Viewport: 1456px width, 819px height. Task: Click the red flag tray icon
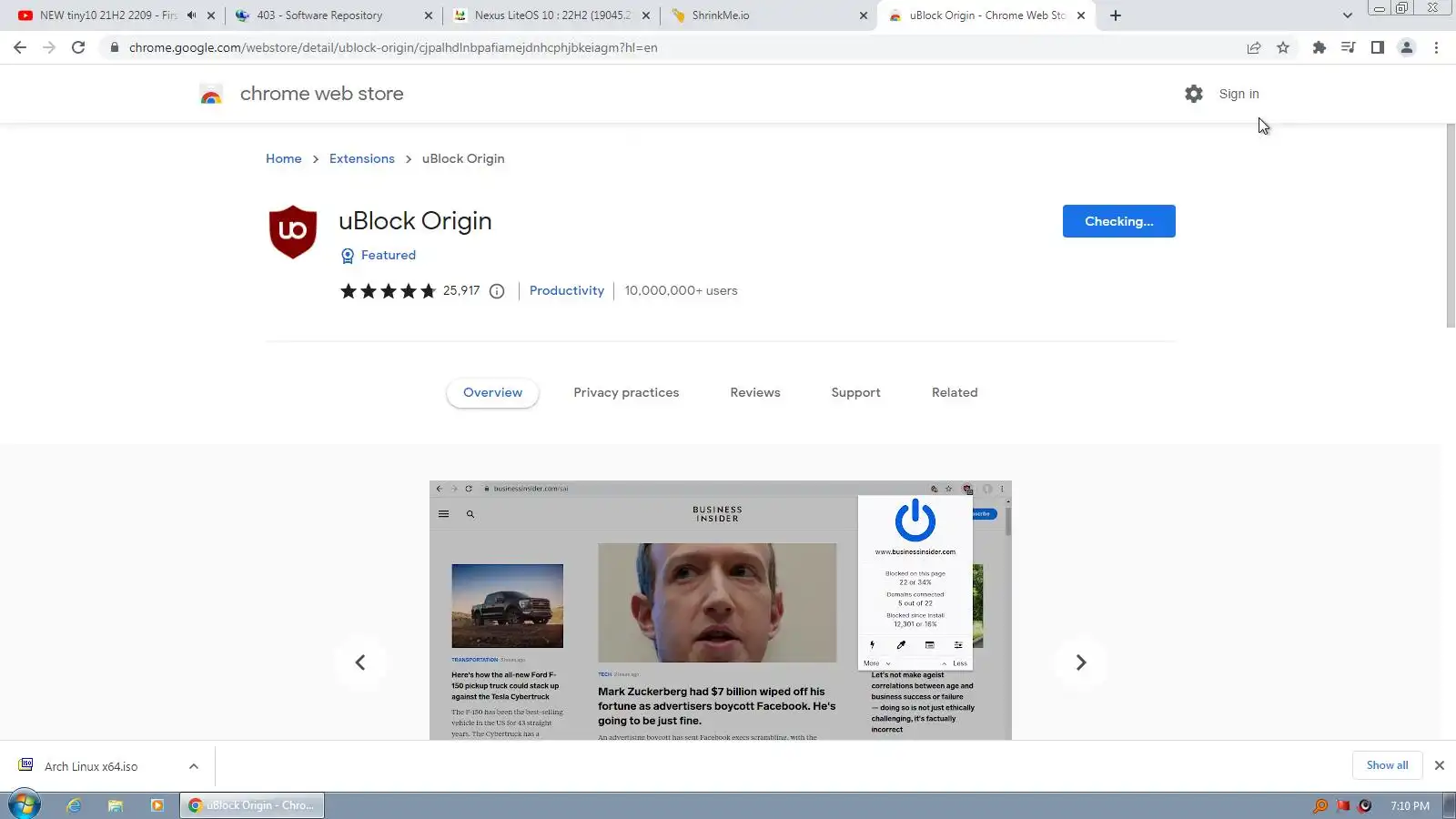[x=1343, y=805]
